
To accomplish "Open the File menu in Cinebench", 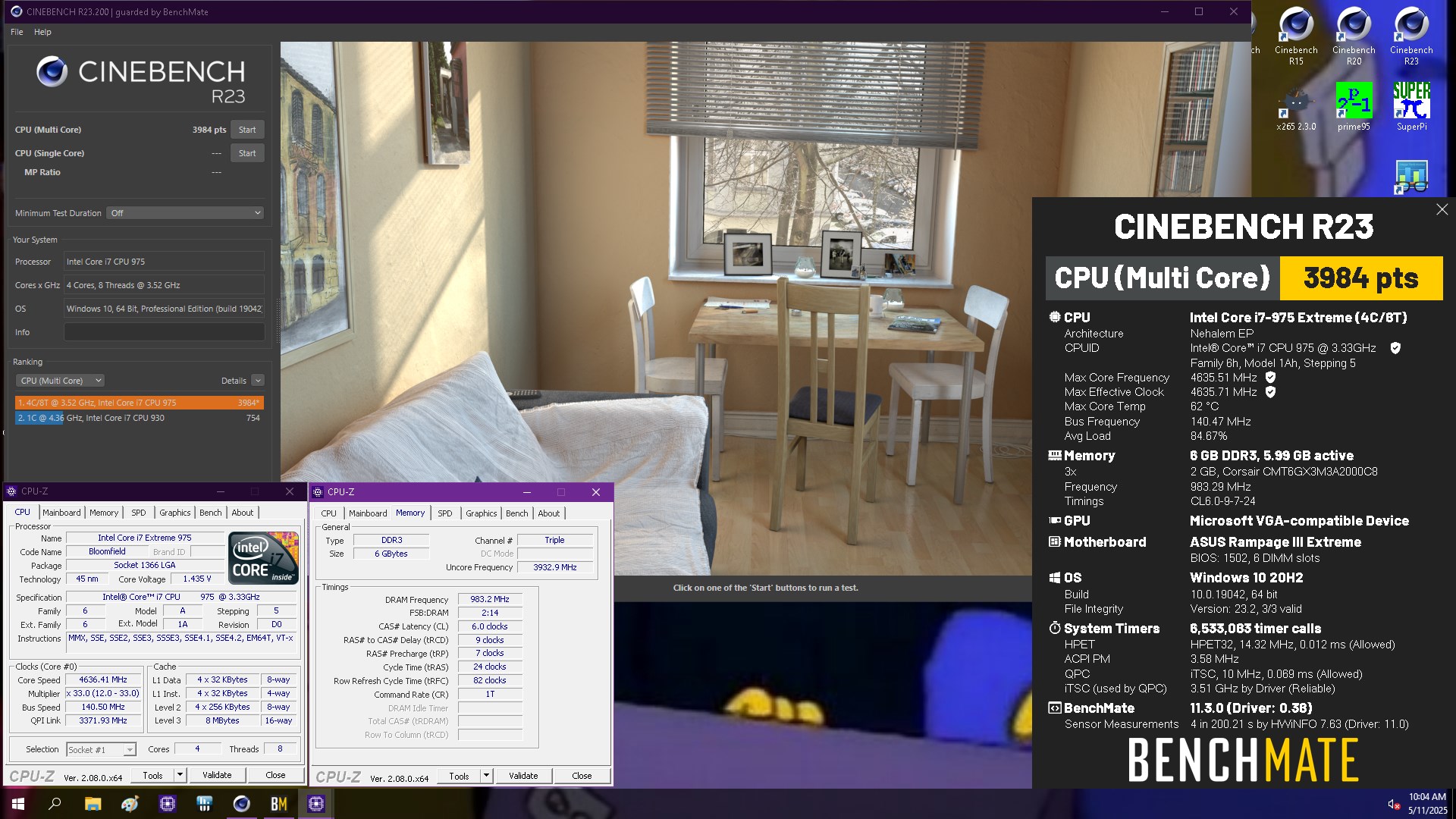I will click(17, 32).
